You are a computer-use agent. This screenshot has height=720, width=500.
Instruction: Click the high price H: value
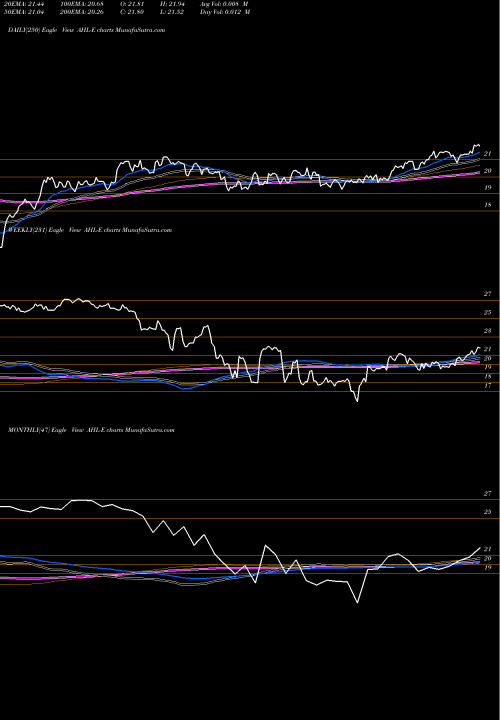174,4
